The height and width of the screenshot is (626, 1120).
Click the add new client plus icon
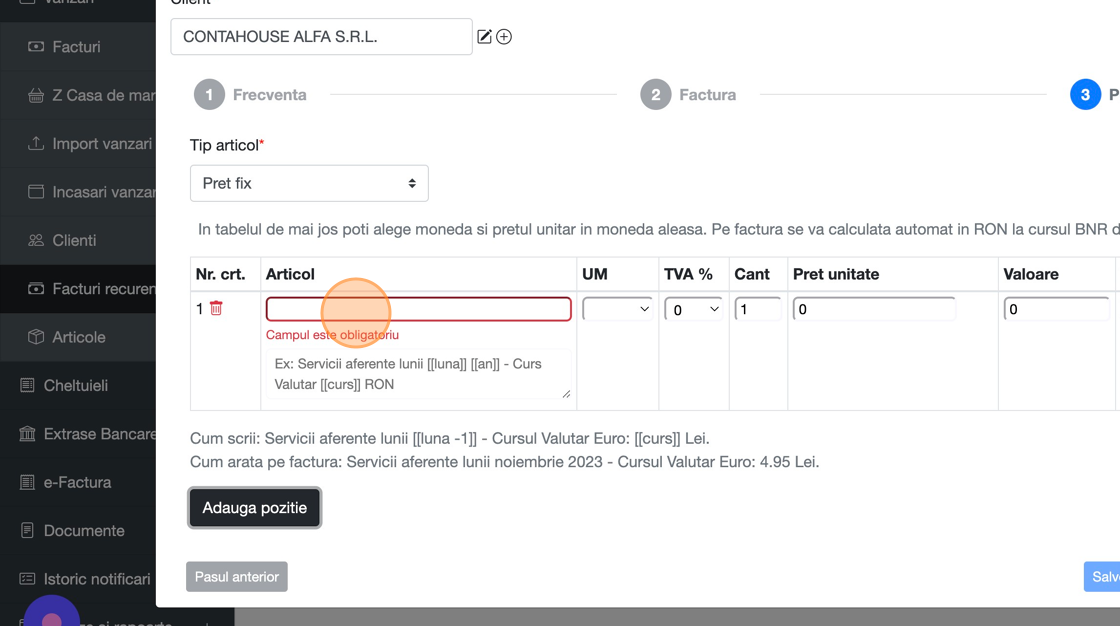tap(504, 37)
